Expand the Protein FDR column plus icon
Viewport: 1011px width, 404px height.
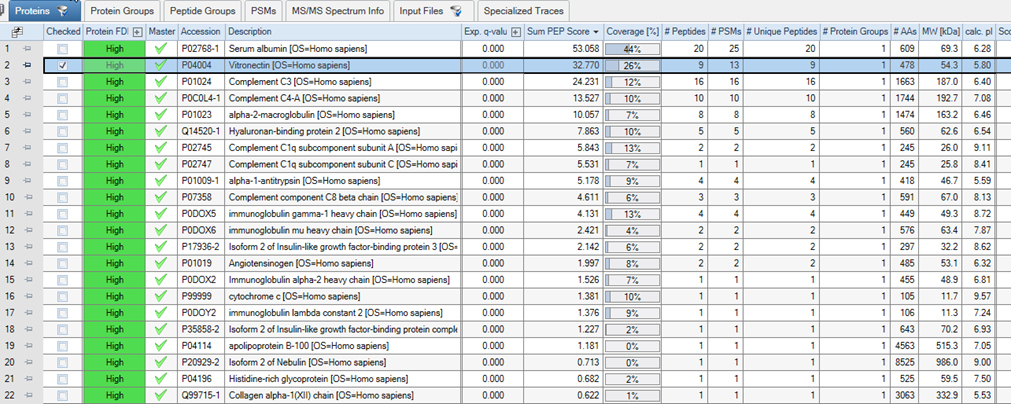tap(137, 32)
